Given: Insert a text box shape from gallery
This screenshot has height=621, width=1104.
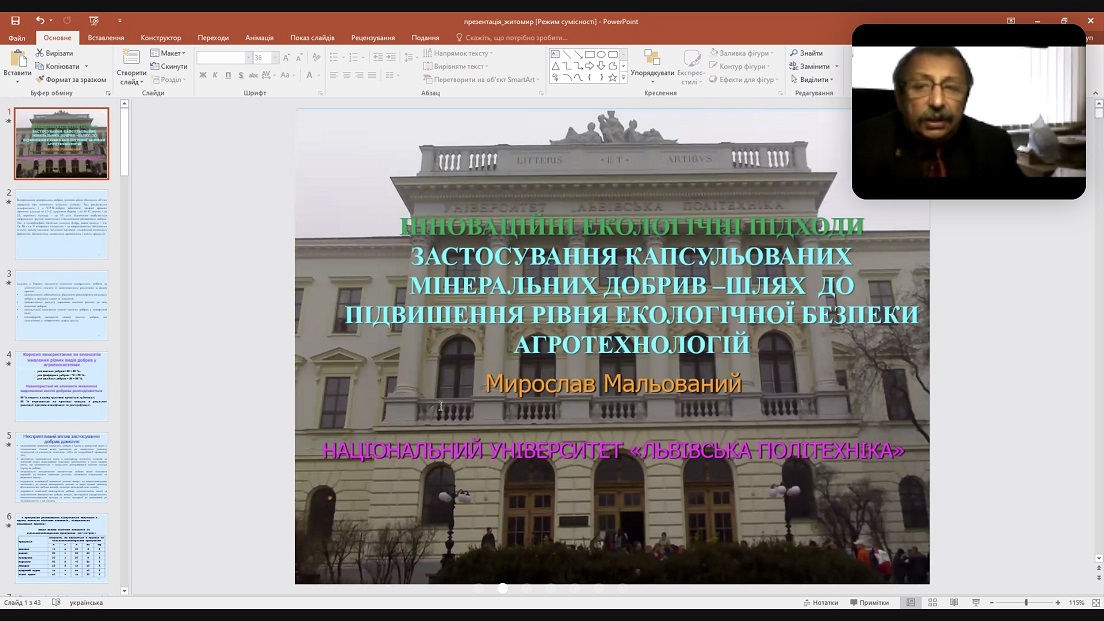Looking at the screenshot, I should (x=556, y=54).
